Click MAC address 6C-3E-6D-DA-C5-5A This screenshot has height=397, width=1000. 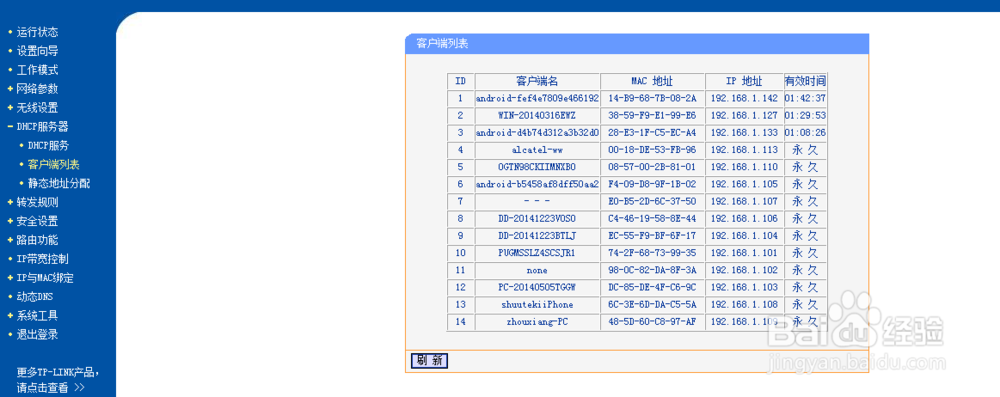click(652, 305)
